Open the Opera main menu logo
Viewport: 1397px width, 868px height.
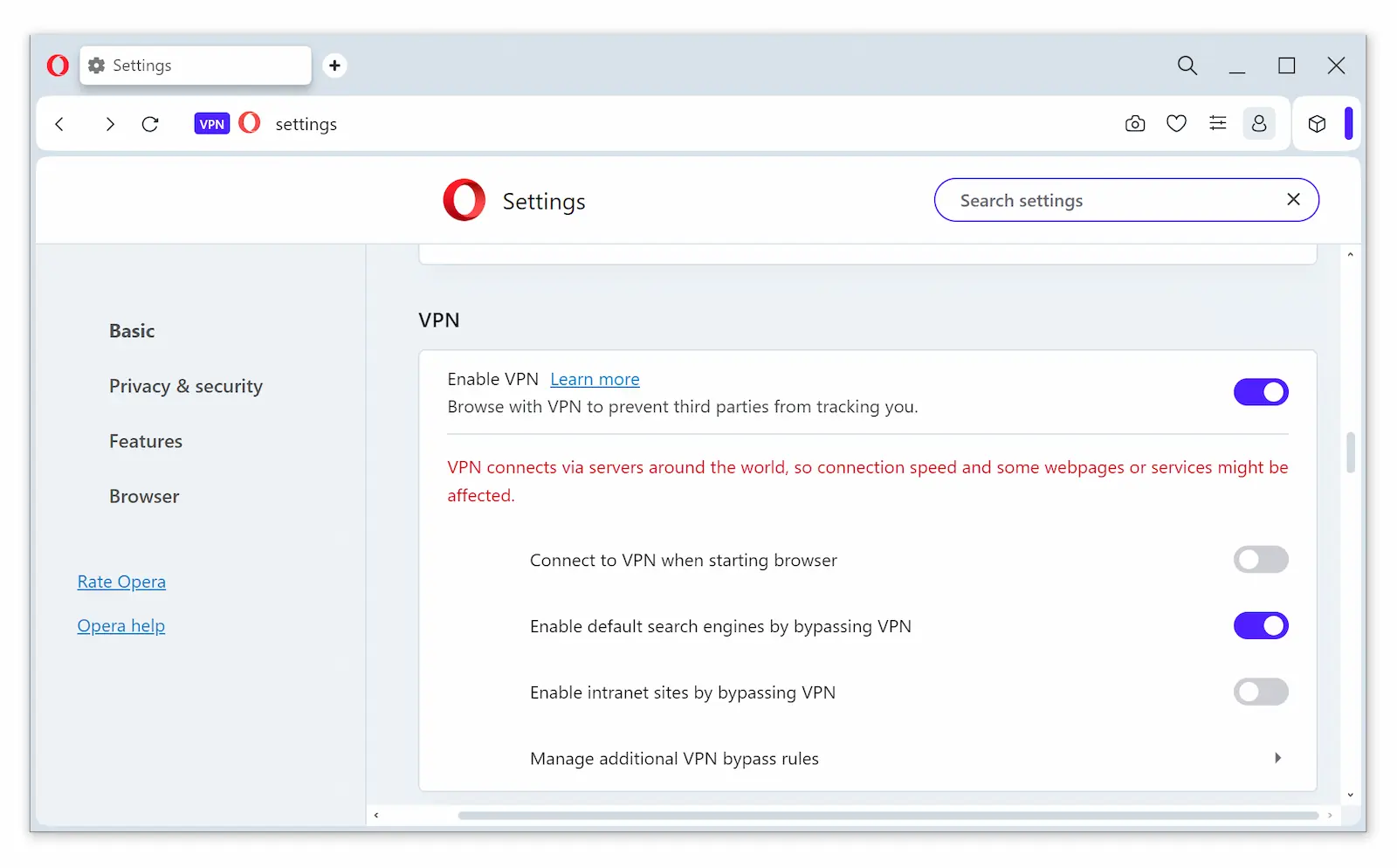tap(58, 65)
